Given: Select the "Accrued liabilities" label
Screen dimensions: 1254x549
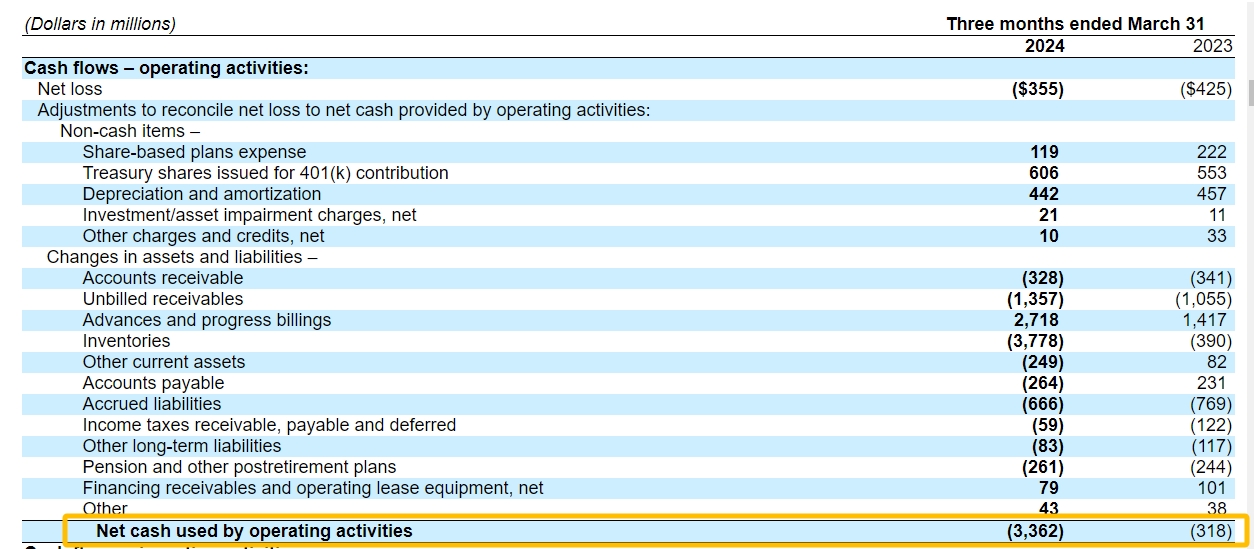Looking at the screenshot, I should 152,404.
